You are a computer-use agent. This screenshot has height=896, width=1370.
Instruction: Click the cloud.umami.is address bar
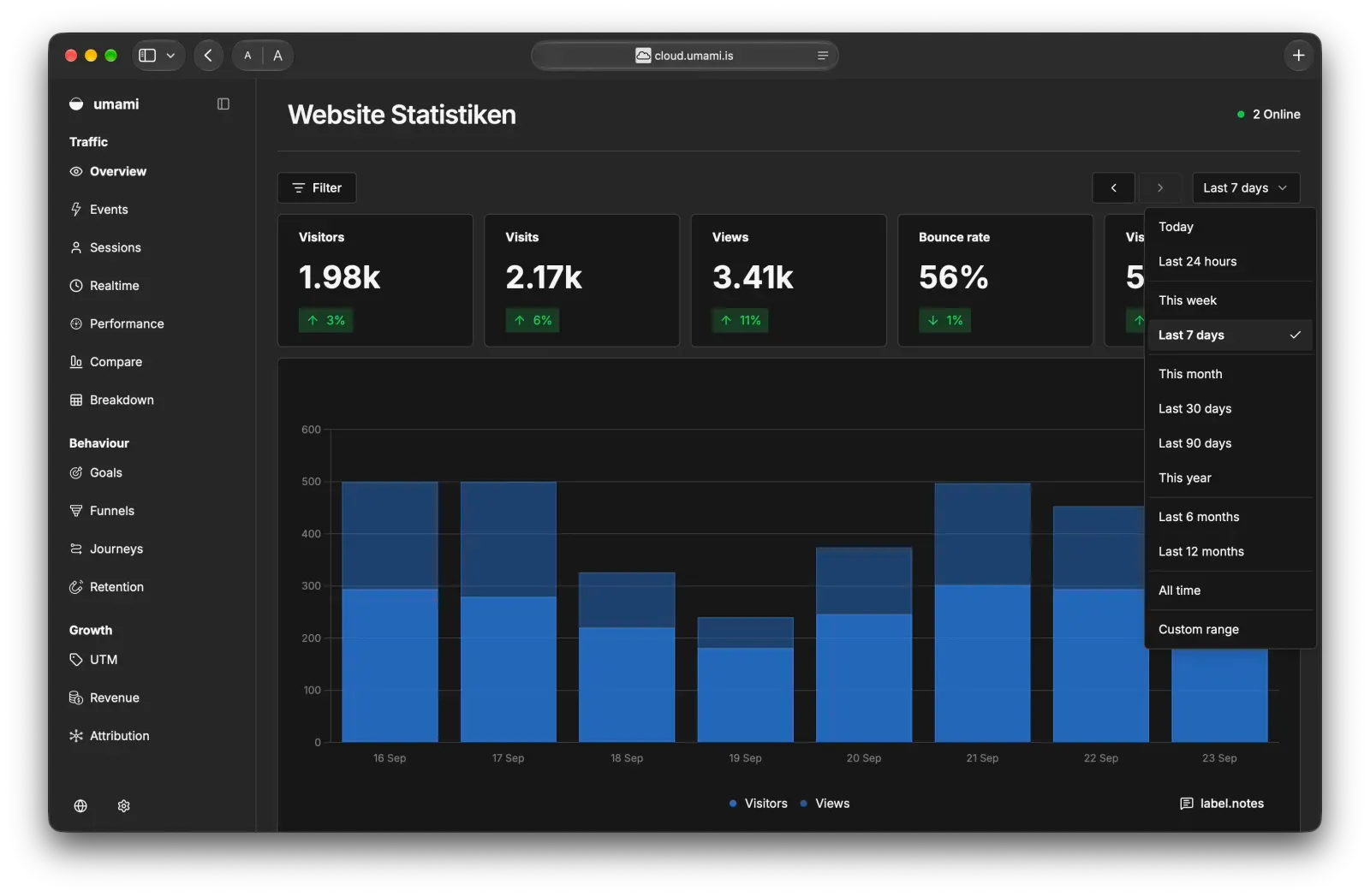coord(684,56)
